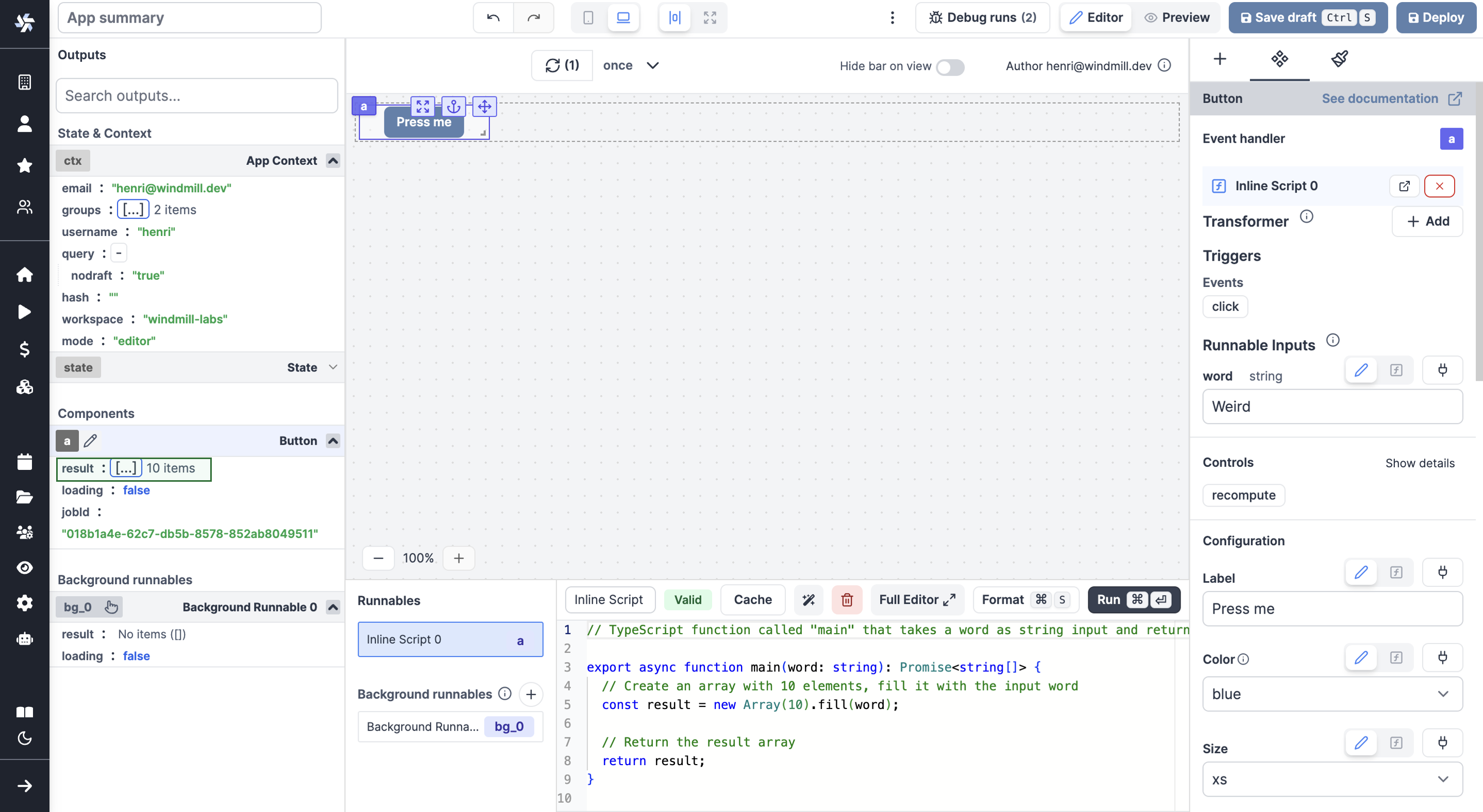Open the three-dot overflow menu

pyautogui.click(x=892, y=18)
